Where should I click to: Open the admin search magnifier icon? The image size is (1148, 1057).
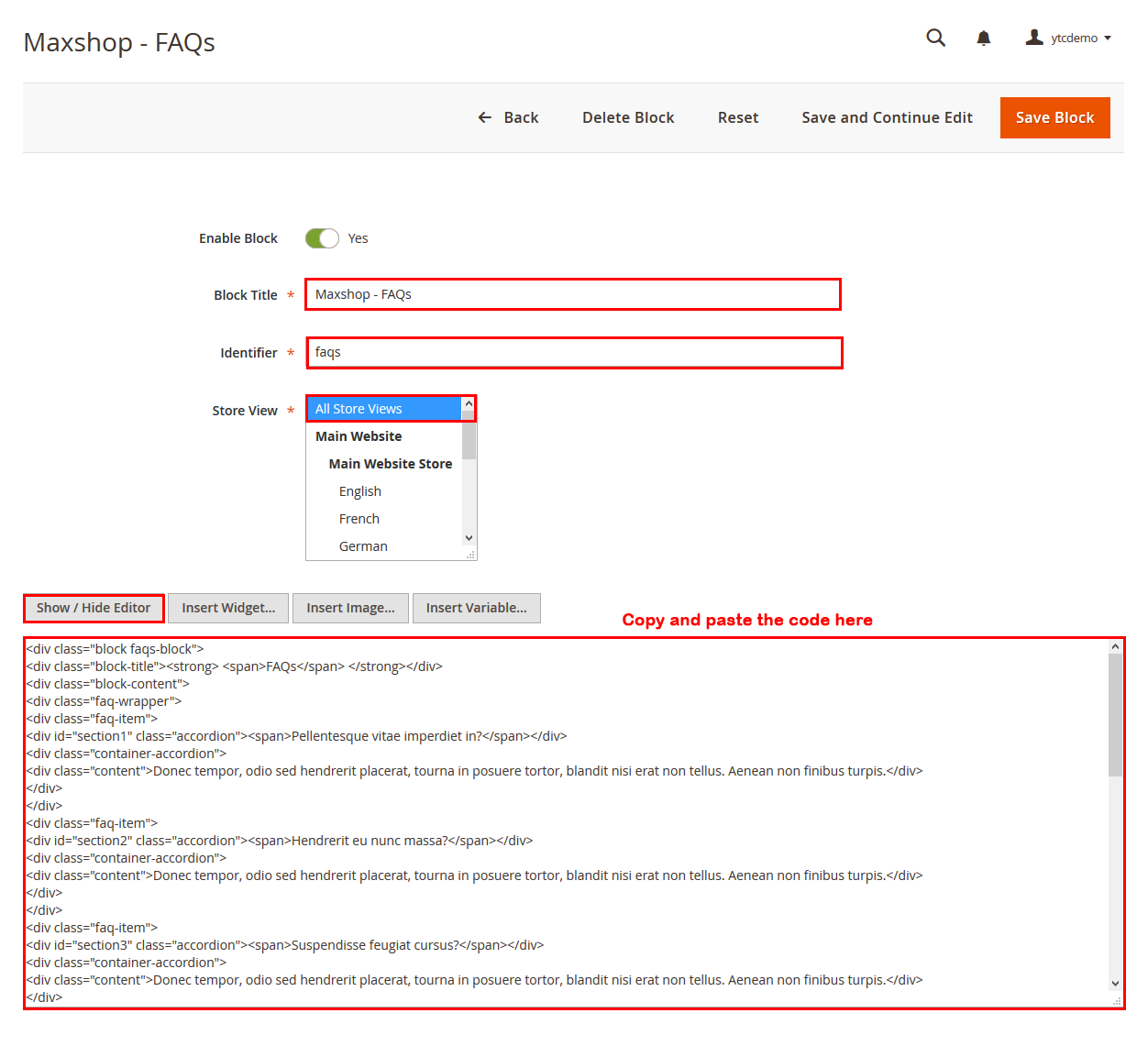pos(935,38)
